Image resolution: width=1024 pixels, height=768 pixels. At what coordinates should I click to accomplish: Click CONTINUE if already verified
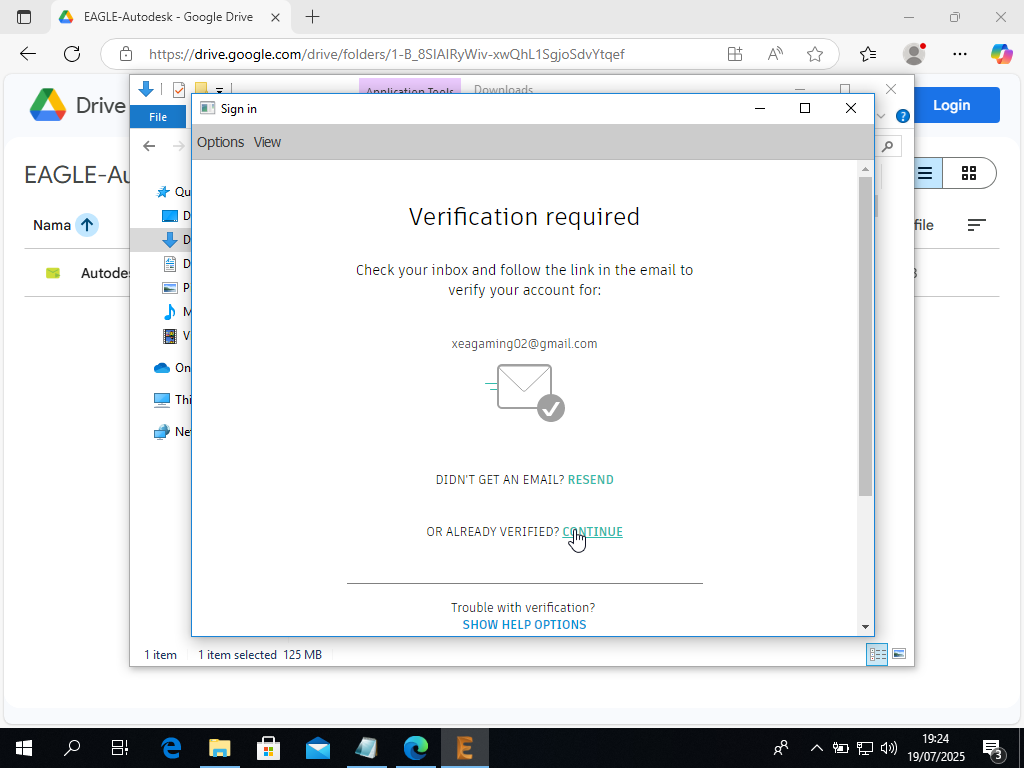click(x=591, y=531)
